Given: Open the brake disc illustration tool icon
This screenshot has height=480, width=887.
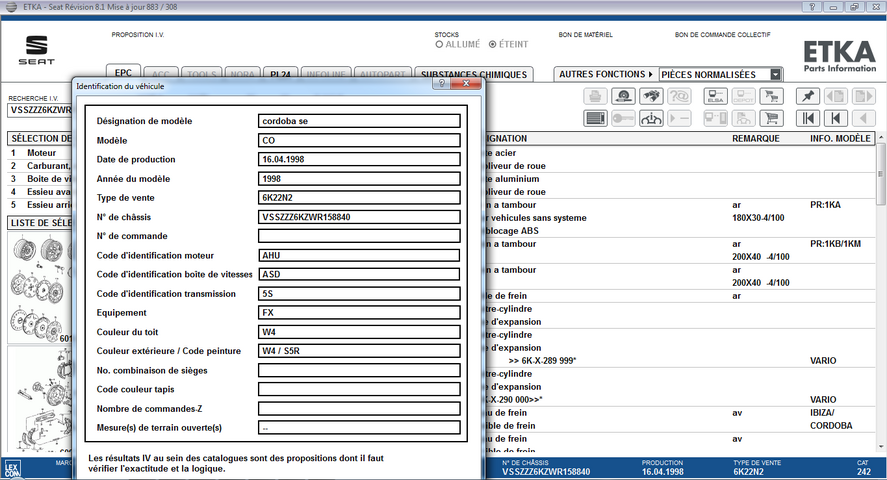Looking at the screenshot, I should coord(623,97).
